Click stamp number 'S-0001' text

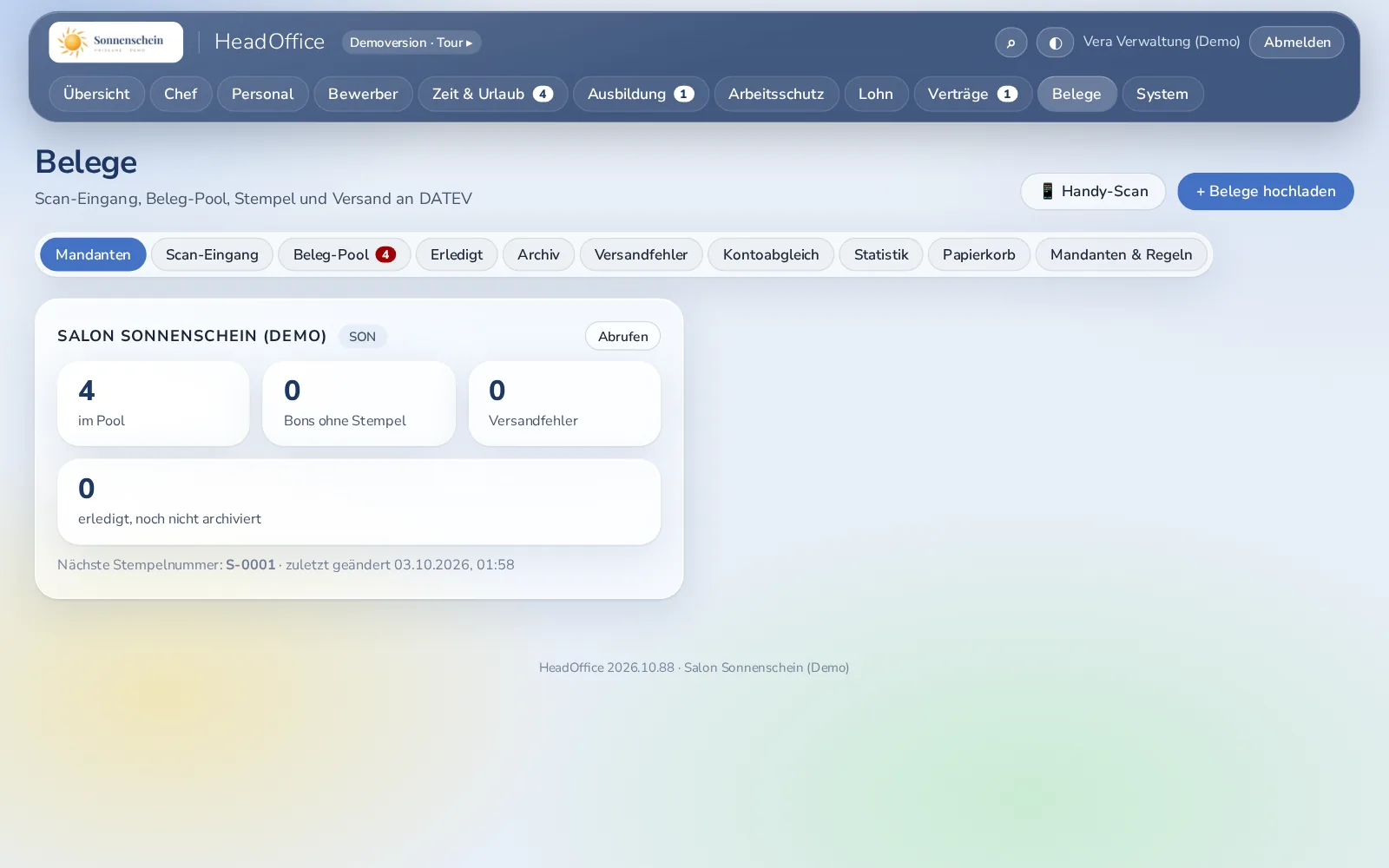(250, 564)
